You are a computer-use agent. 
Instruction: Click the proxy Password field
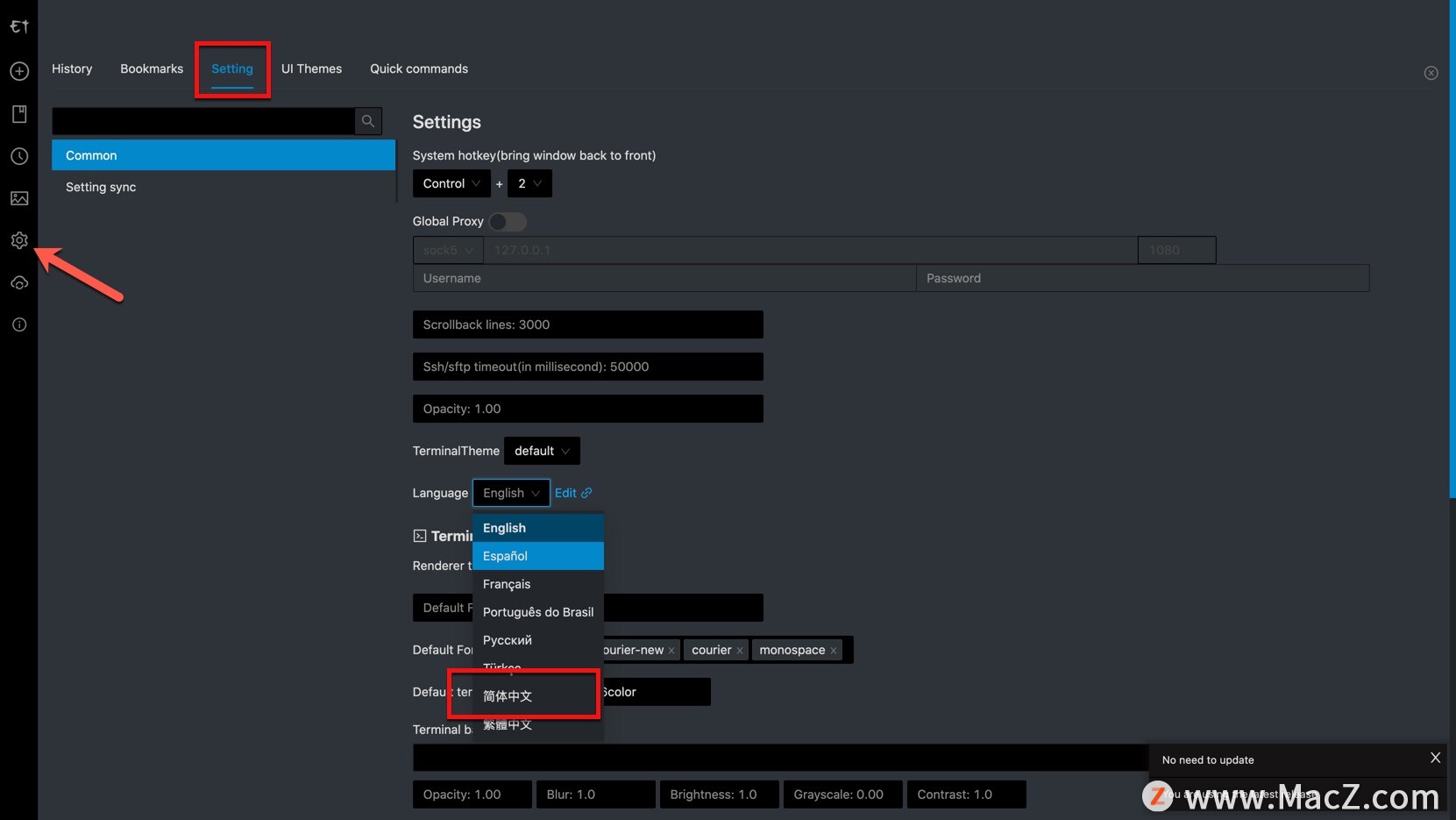click(1143, 278)
